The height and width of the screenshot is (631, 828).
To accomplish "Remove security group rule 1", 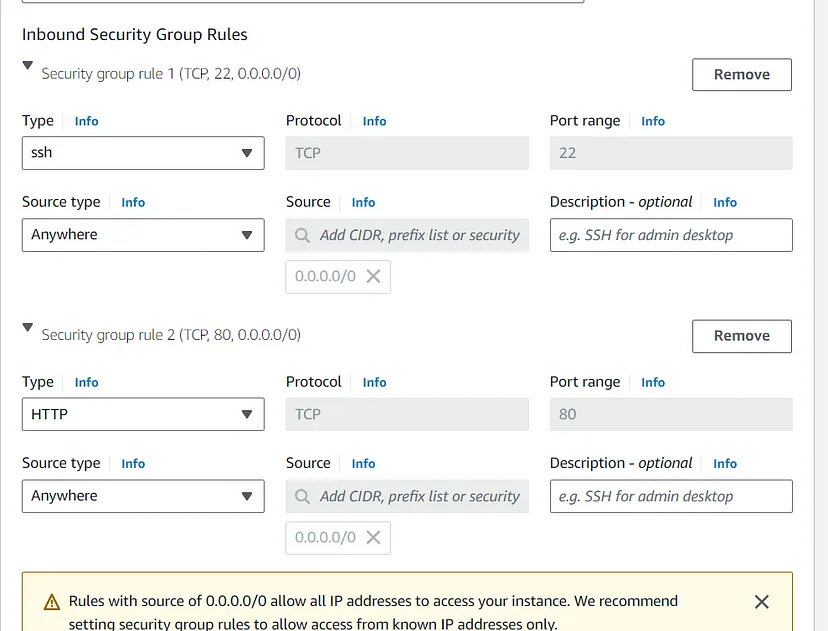I will click(x=741, y=75).
